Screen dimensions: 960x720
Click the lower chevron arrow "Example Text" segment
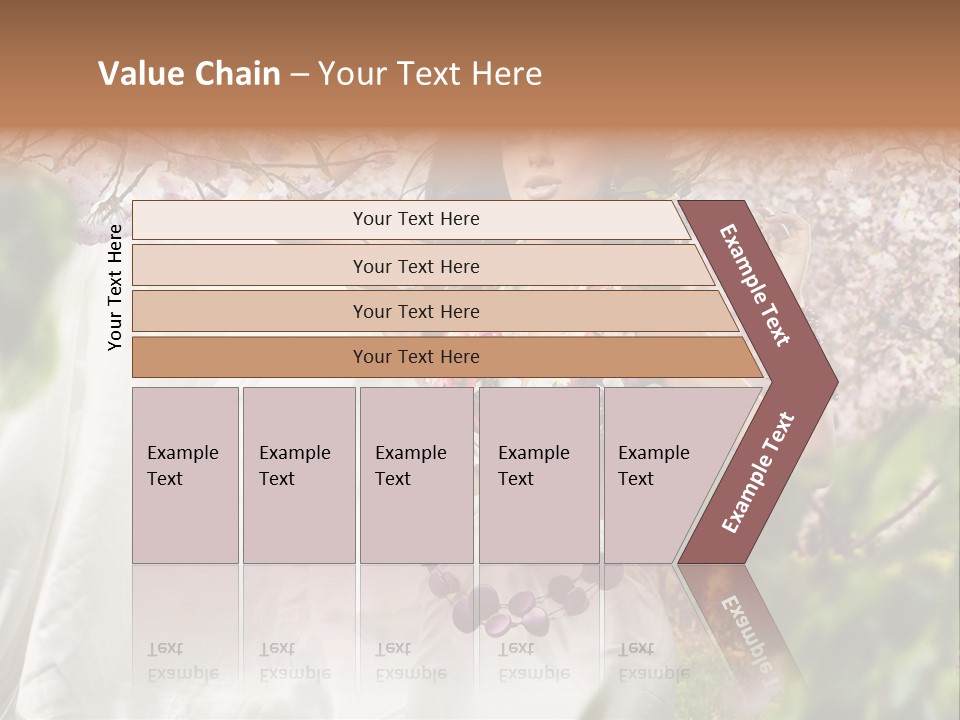point(759,471)
